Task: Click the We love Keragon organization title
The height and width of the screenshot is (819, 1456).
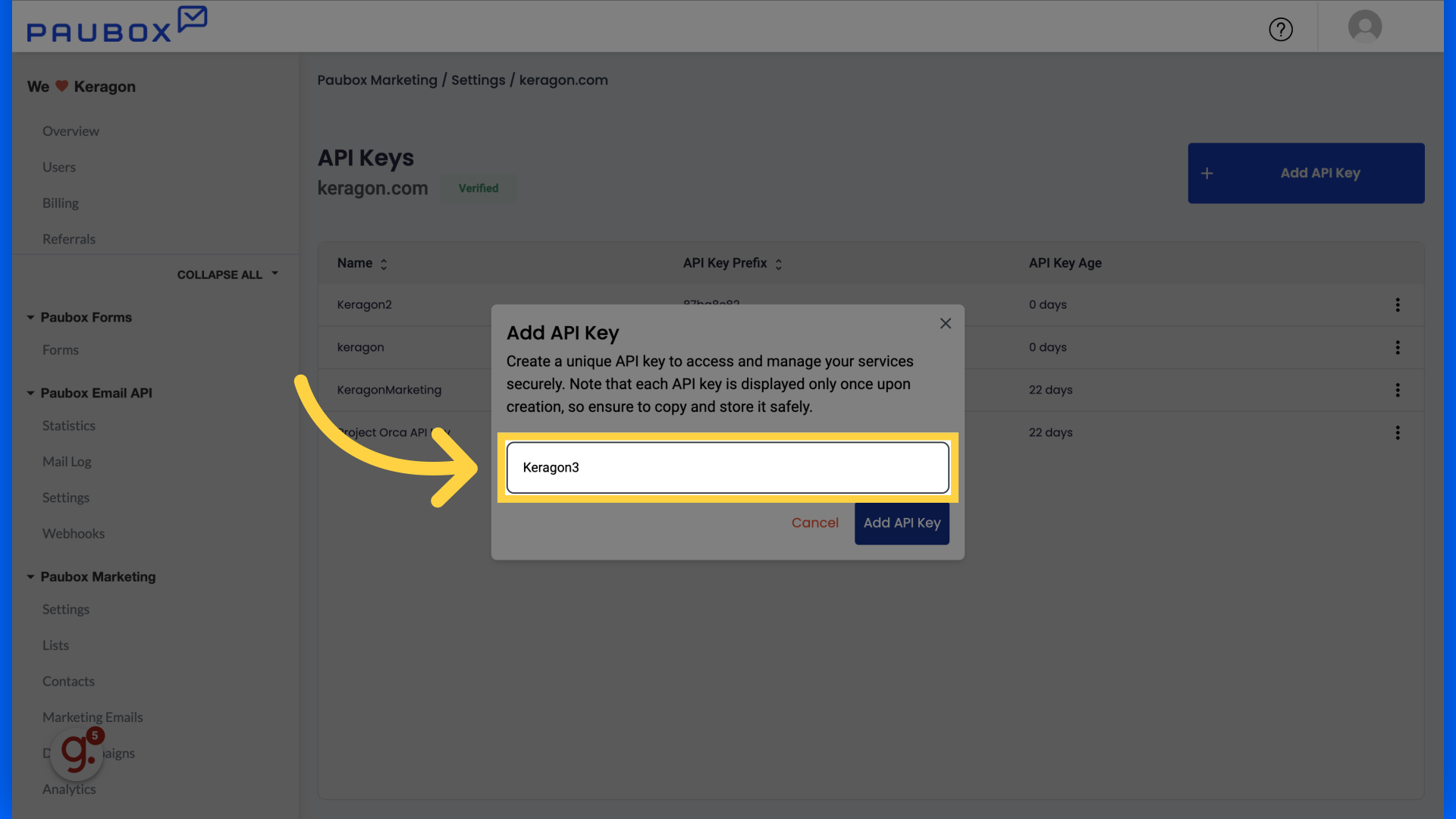Action: pos(81,86)
